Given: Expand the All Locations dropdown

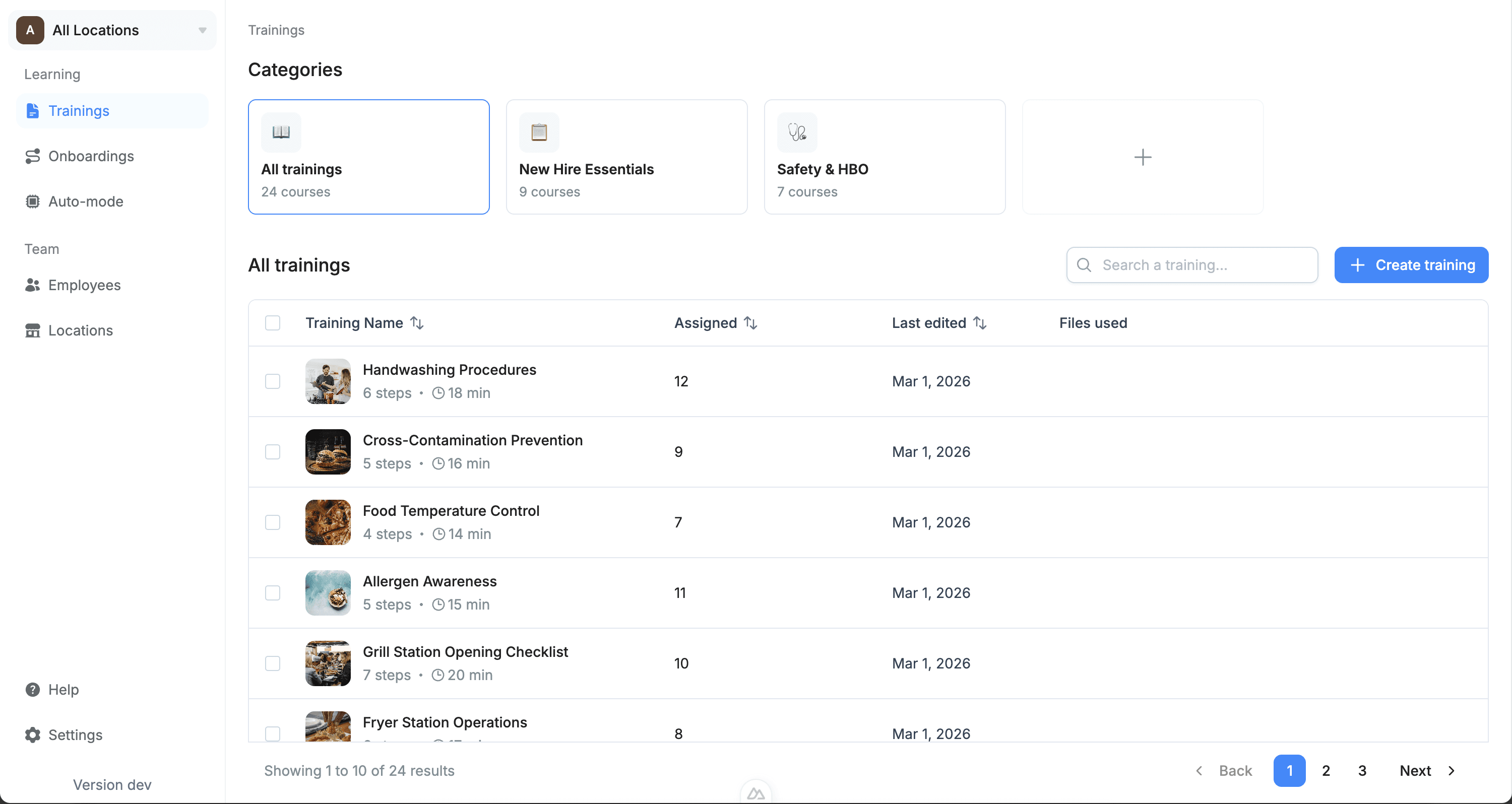Looking at the screenshot, I should (202, 30).
